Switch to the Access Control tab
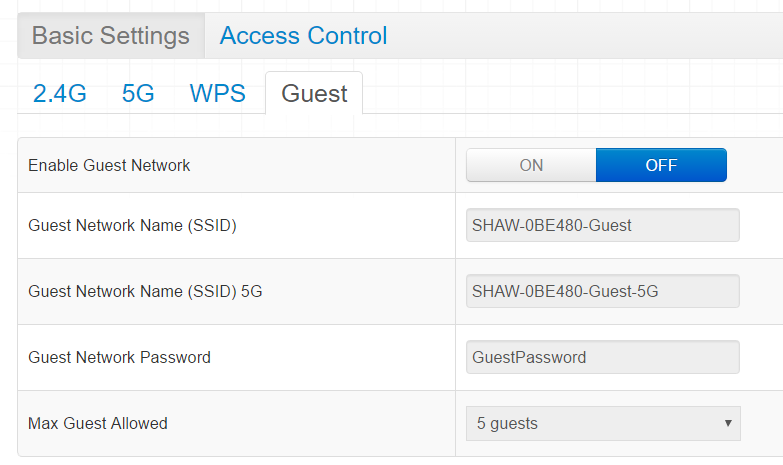The image size is (783, 465). 303,36
